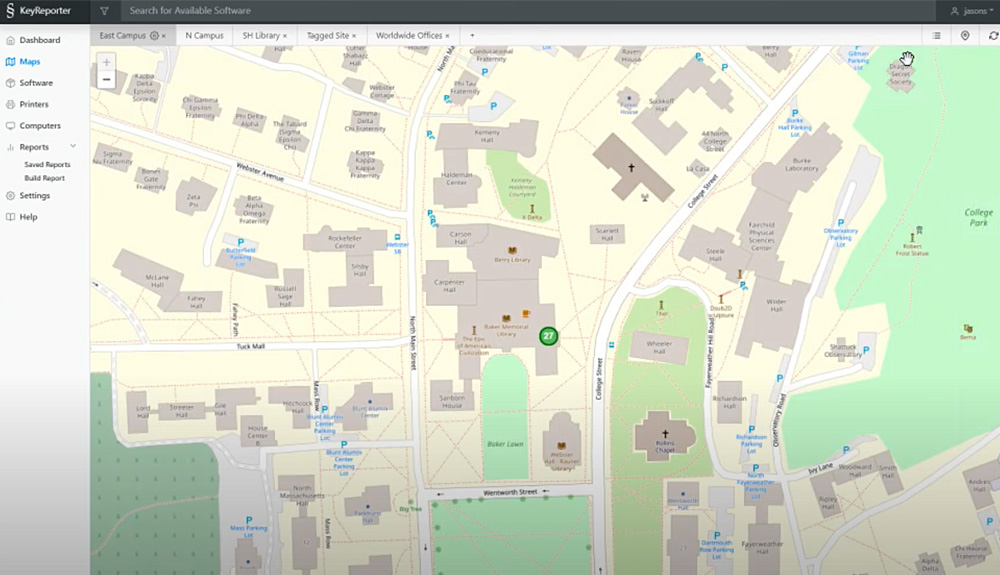Open the Software section
The width and height of the screenshot is (1000, 575).
(x=36, y=83)
